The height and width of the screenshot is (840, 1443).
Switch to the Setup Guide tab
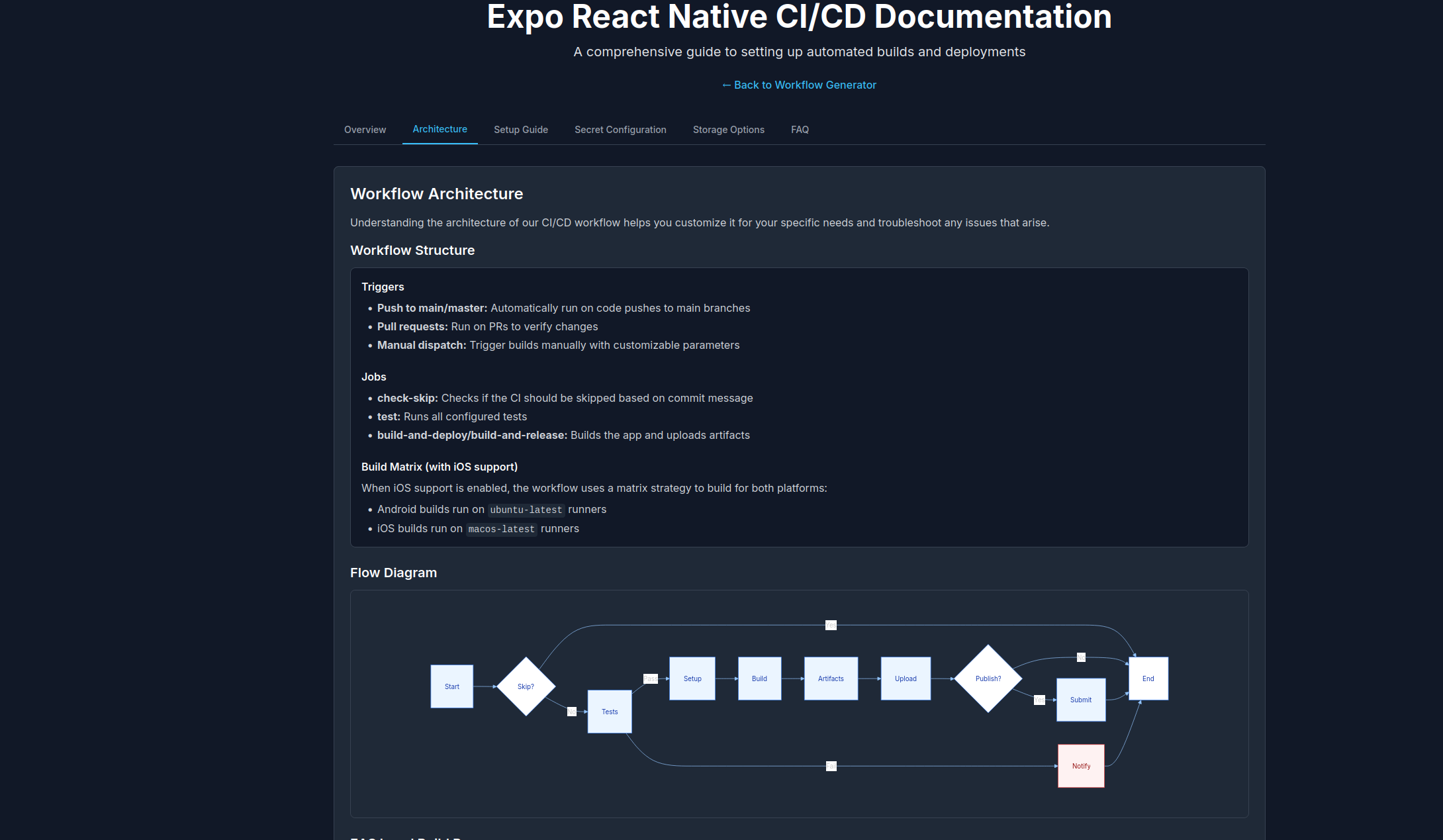pyautogui.click(x=521, y=130)
